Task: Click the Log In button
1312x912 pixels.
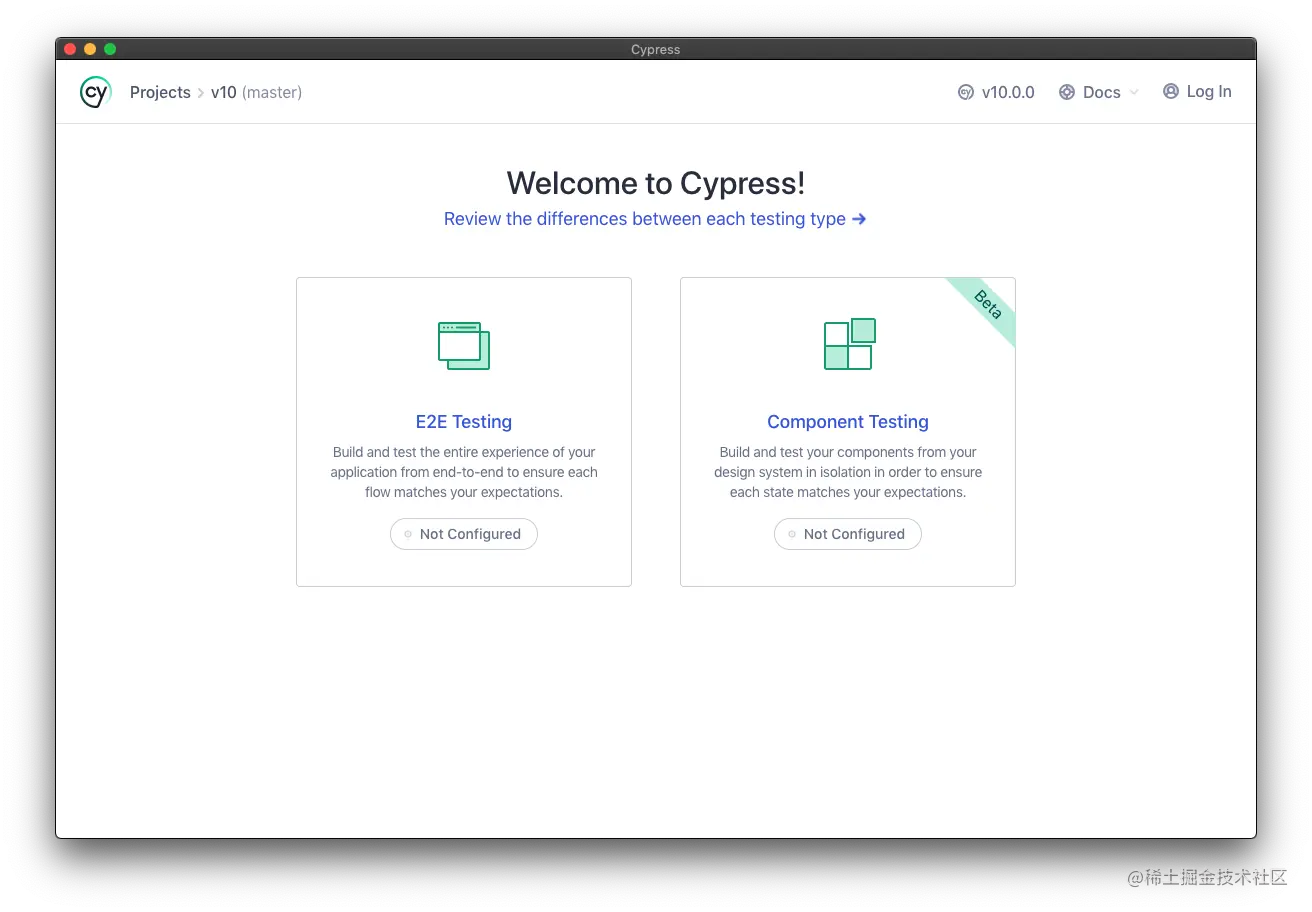Action: pos(1197,91)
